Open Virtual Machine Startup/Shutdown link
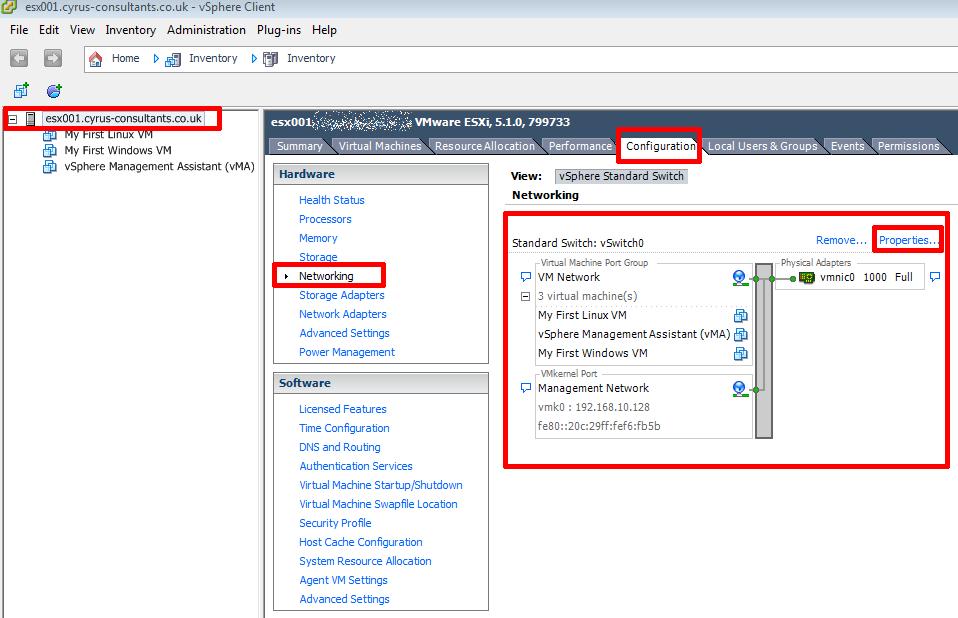This screenshot has width=958, height=618. coord(381,484)
